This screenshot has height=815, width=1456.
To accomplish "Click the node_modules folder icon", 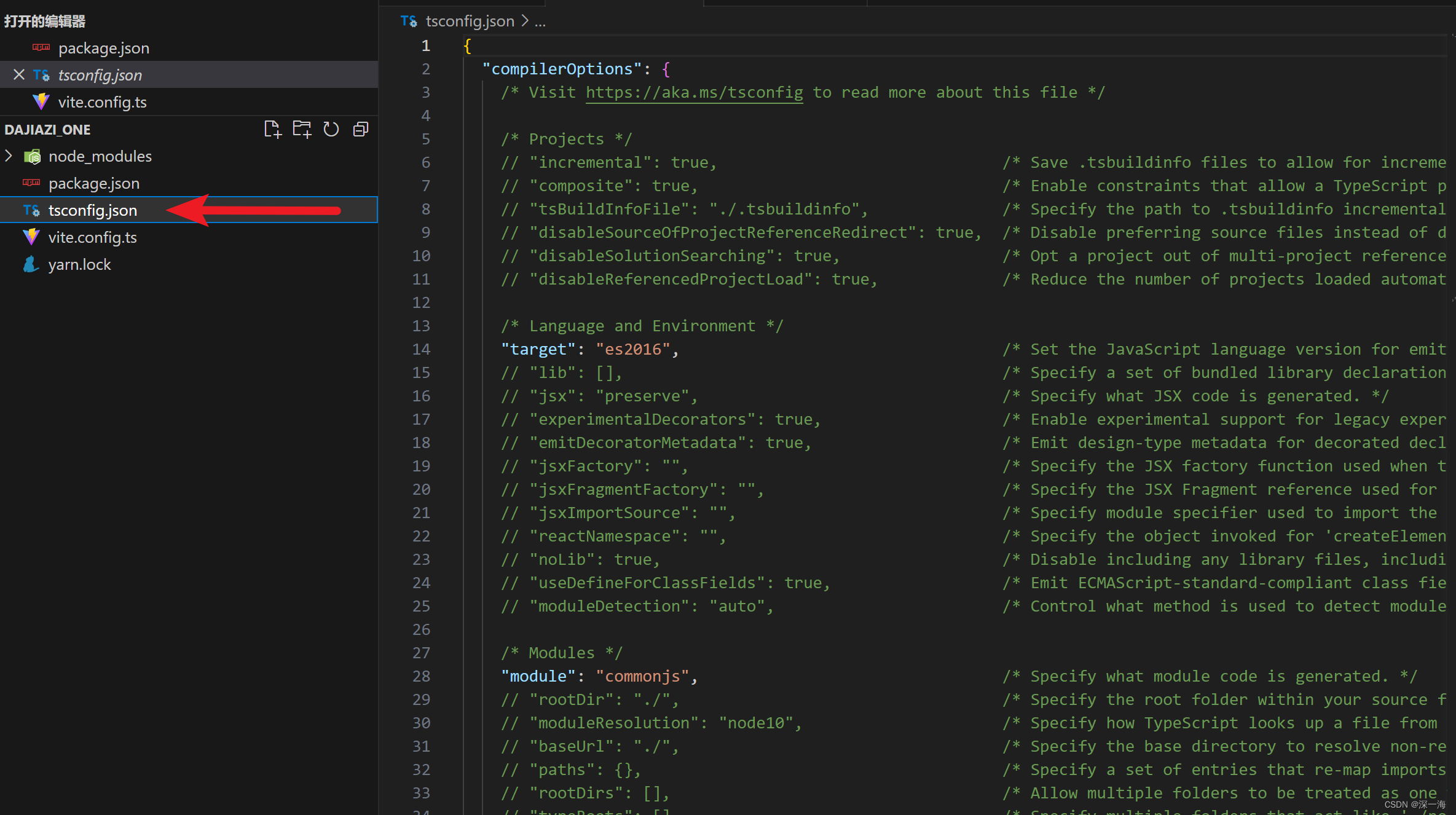I will click(x=33, y=157).
